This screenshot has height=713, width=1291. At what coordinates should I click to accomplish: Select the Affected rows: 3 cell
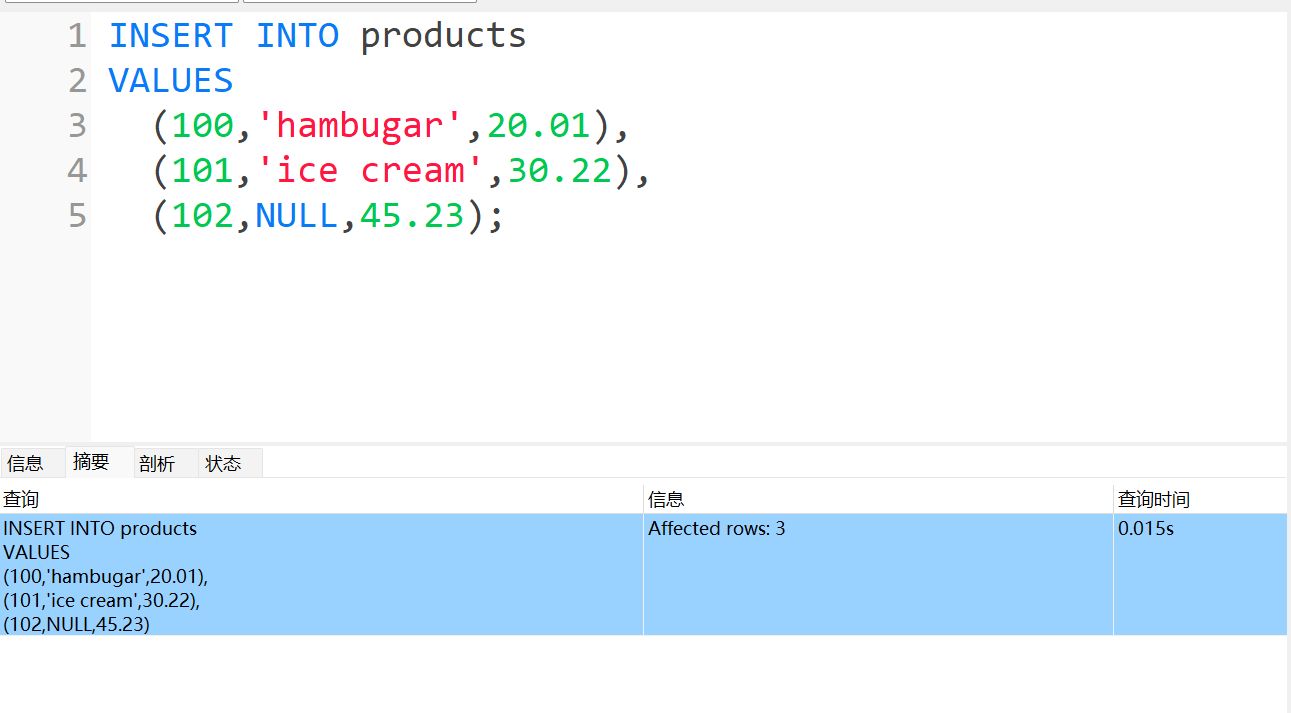[716, 528]
